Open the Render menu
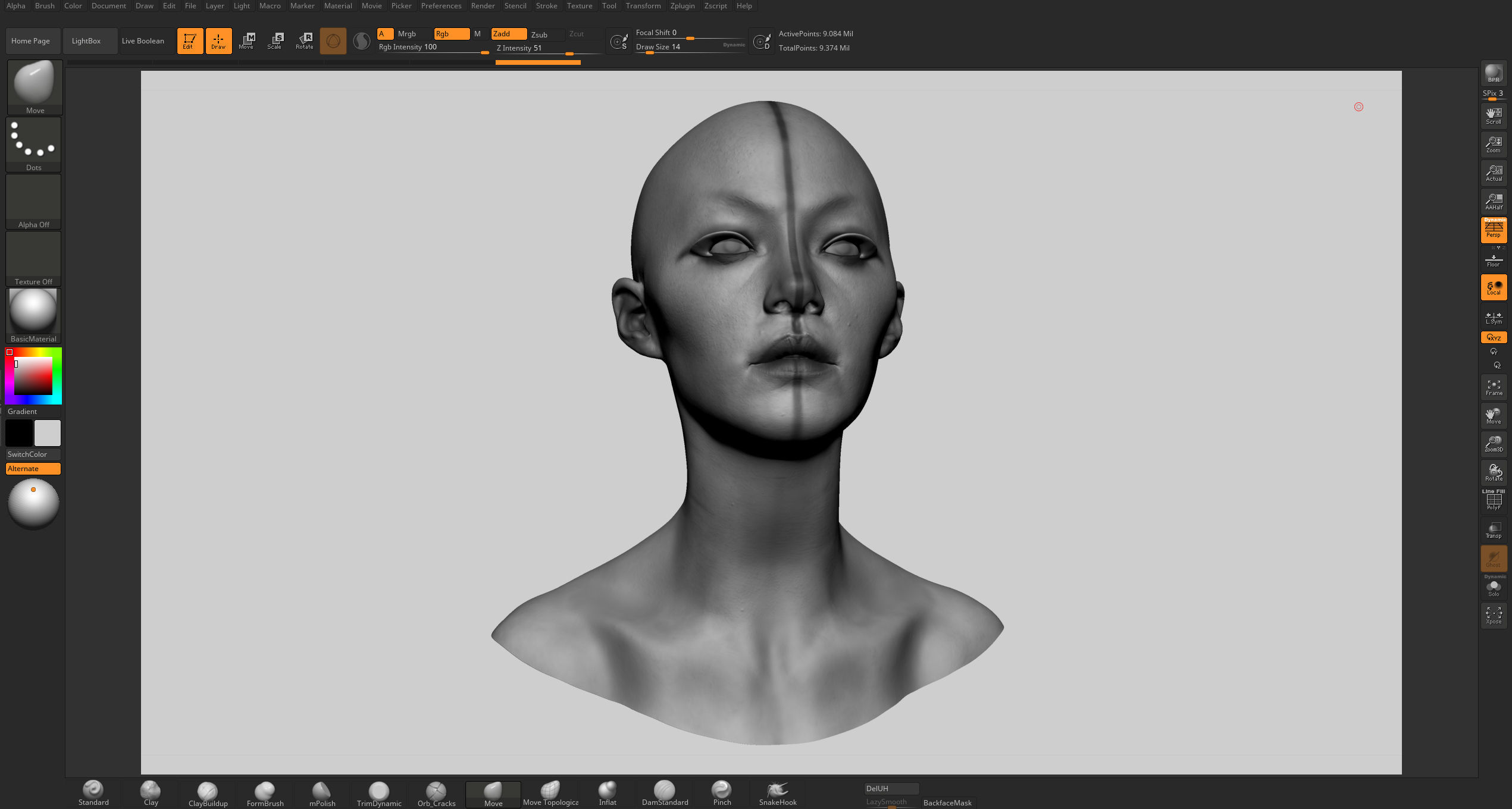The width and height of the screenshot is (1512, 809). [x=483, y=6]
